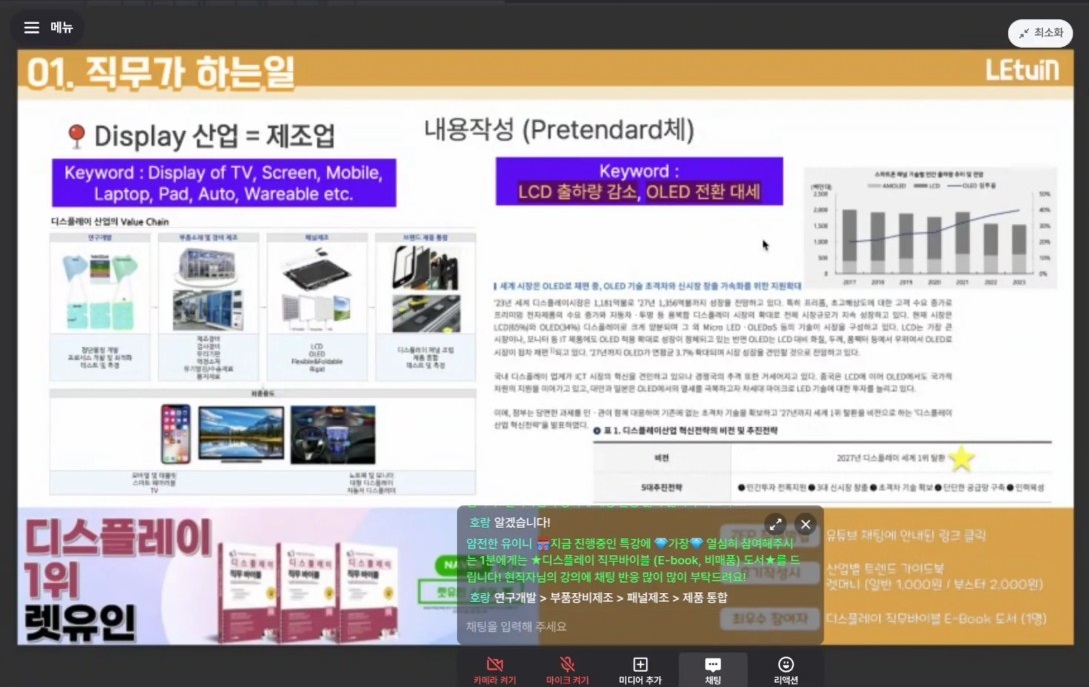Viewport: 1089px width, 687px height.
Task: Select the '표 1. 디스플레이산업 혁신전략의 비전 및 추진전략' caption
Action: click(x=690, y=431)
